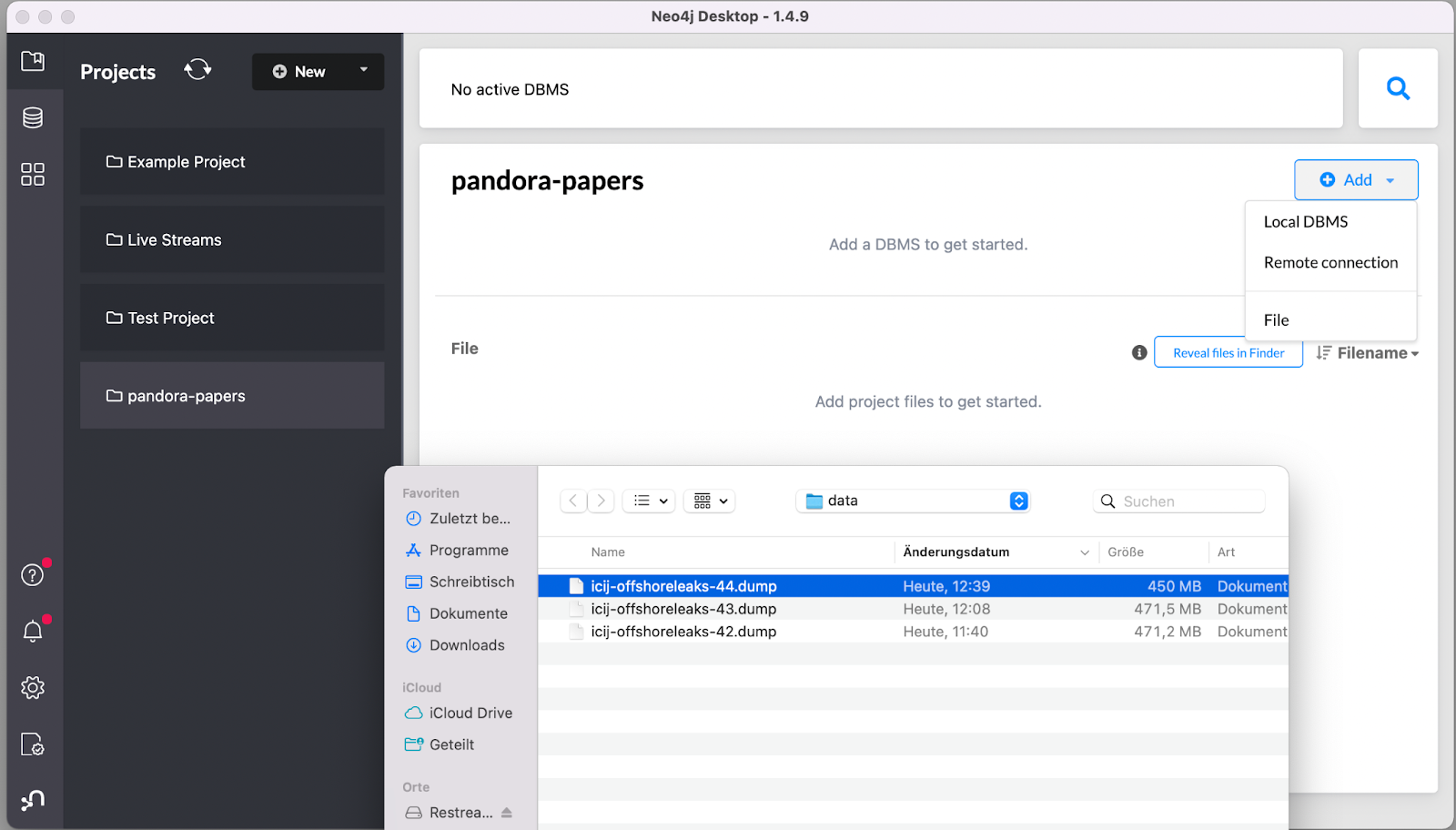Open the Live Streams project
This screenshot has width=1456, height=830.
(x=232, y=240)
